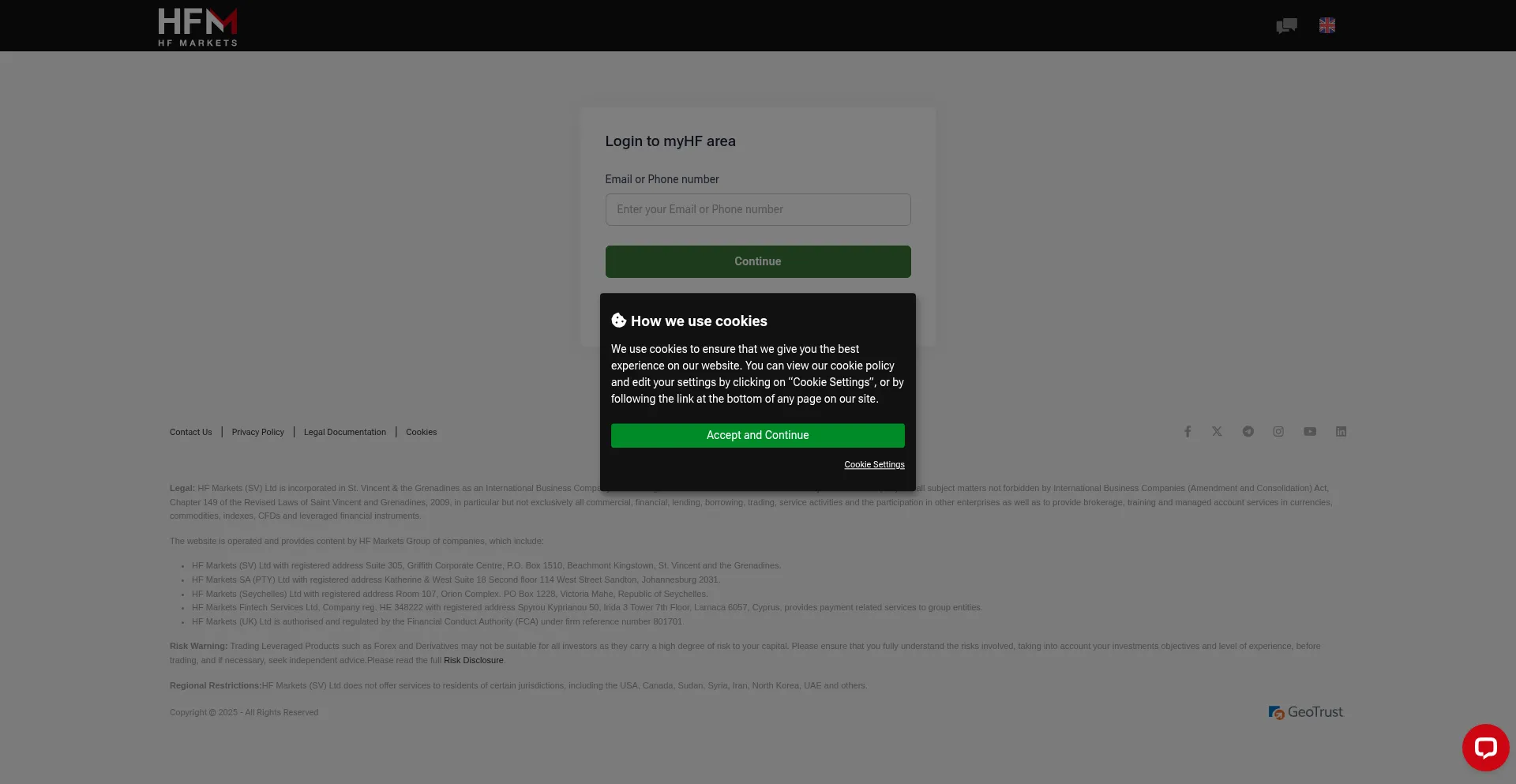Image resolution: width=1516 pixels, height=784 pixels.
Task: Read the Risk Disclosure link
Action: (x=473, y=660)
